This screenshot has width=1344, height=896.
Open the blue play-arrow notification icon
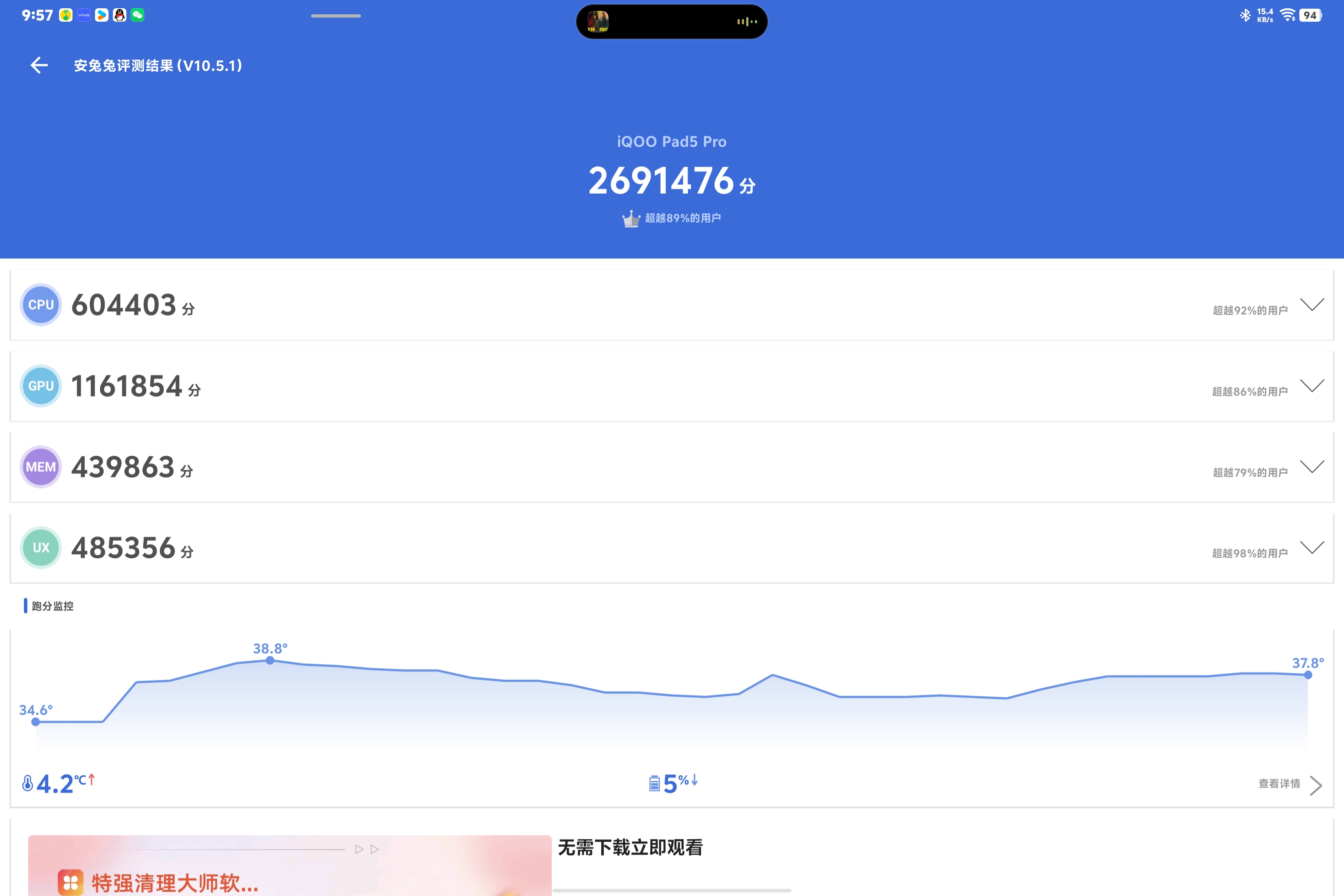[x=102, y=16]
